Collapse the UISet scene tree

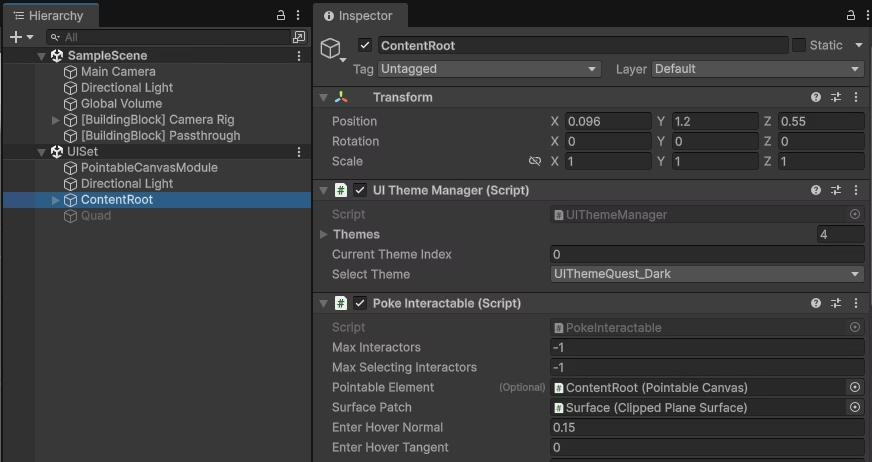click(41, 152)
